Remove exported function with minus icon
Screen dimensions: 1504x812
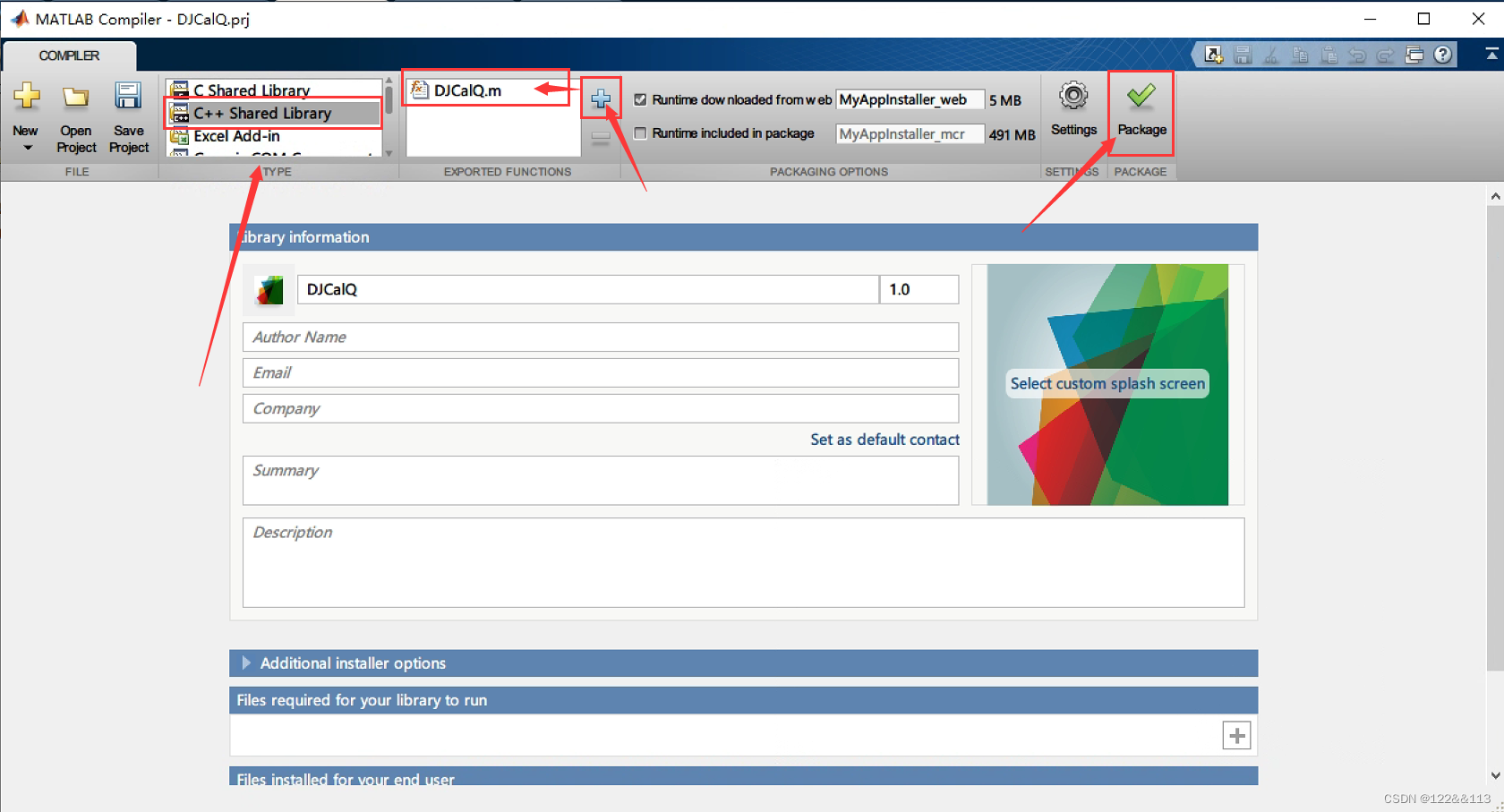[x=601, y=137]
